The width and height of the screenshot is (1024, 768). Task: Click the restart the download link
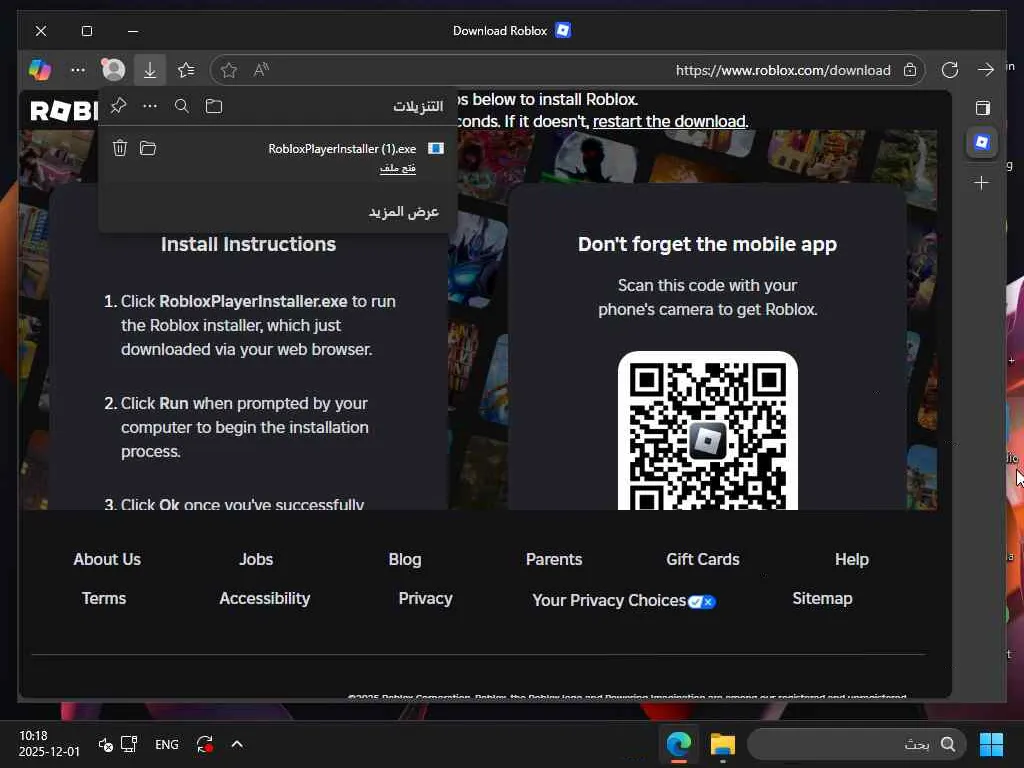tap(670, 121)
